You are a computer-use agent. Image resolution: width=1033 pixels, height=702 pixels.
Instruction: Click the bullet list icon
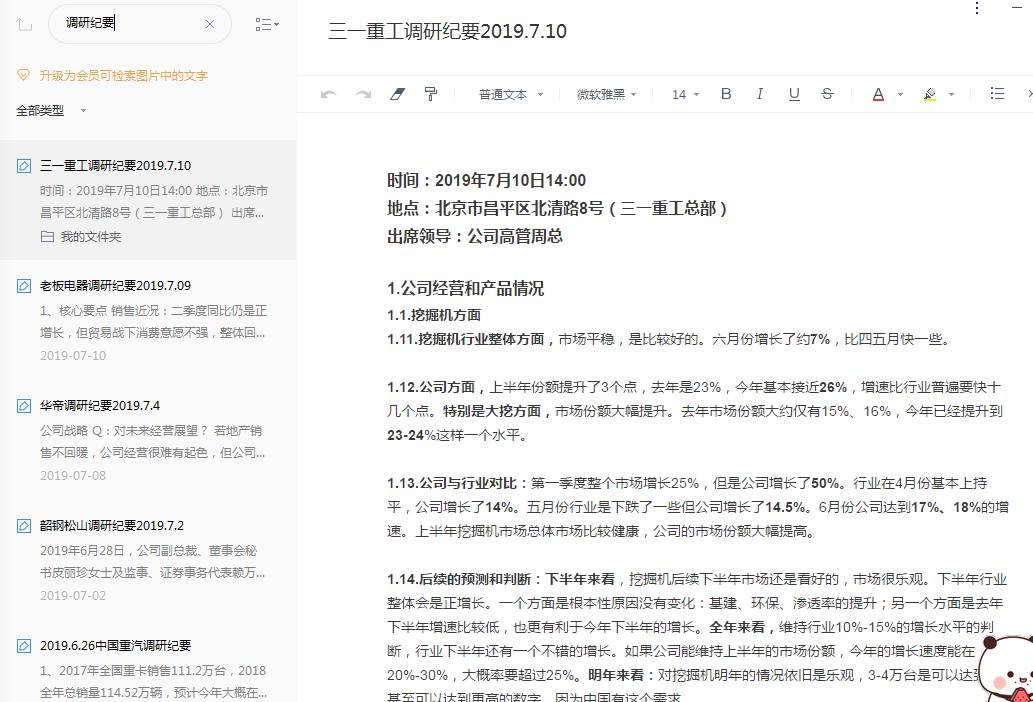coord(997,93)
